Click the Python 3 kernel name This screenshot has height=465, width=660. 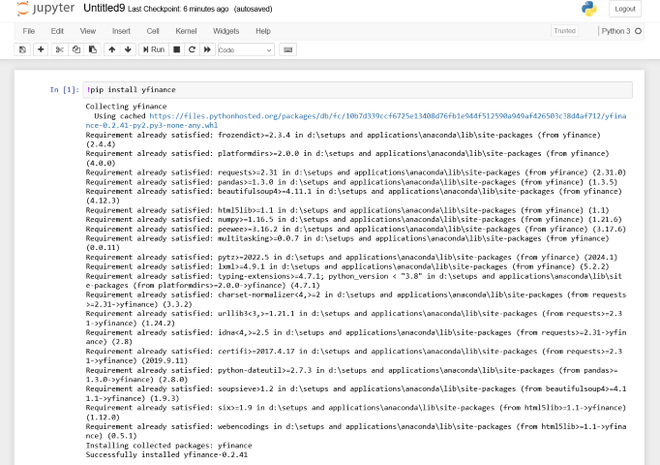616,31
